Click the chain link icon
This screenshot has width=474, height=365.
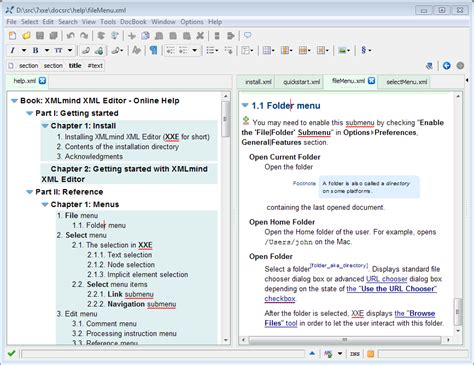(86, 50)
